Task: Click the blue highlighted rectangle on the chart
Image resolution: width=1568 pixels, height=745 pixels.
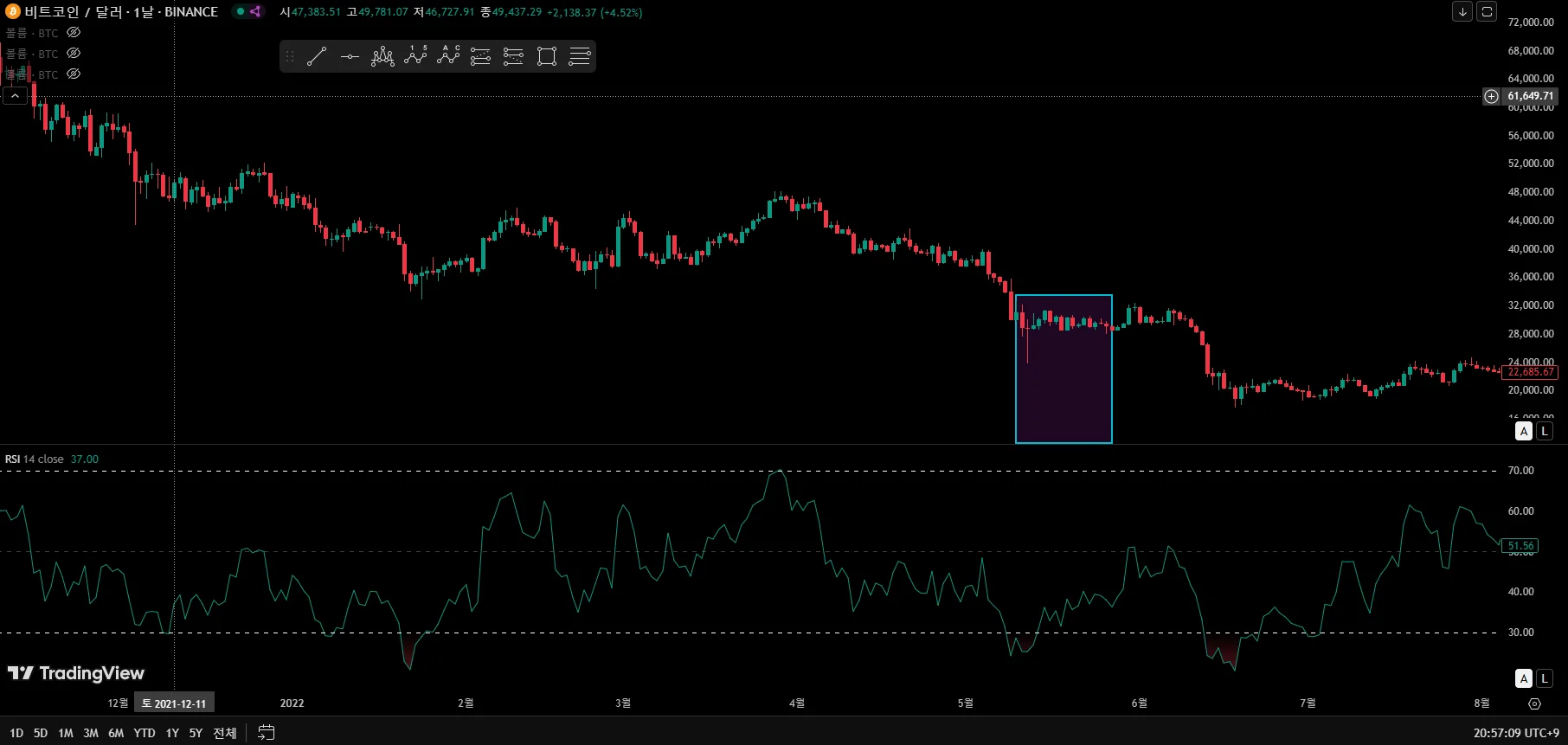Action: pos(1064,369)
